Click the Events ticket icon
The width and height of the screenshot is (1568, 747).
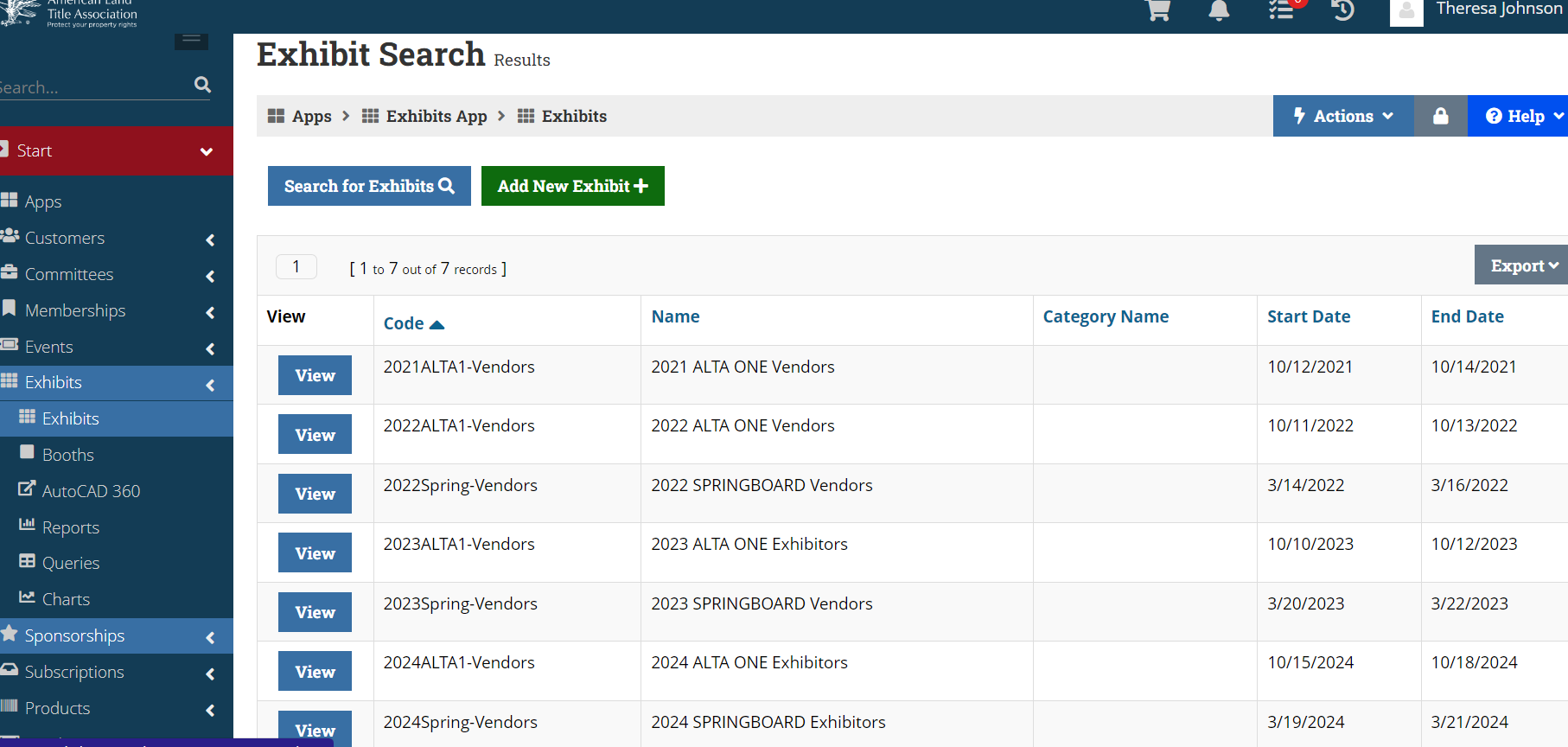(10, 345)
